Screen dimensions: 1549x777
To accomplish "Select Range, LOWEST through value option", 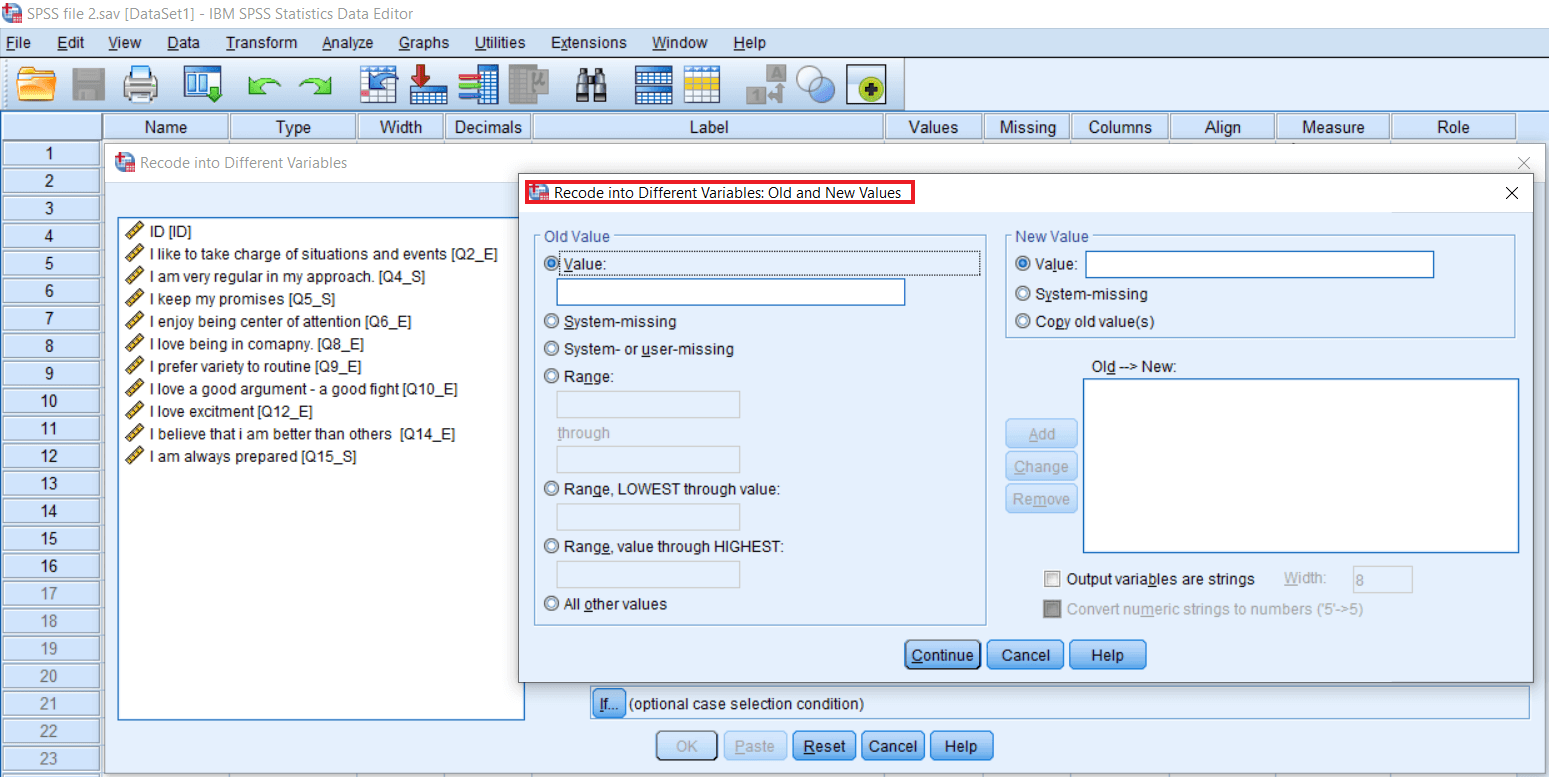I will click(x=551, y=489).
